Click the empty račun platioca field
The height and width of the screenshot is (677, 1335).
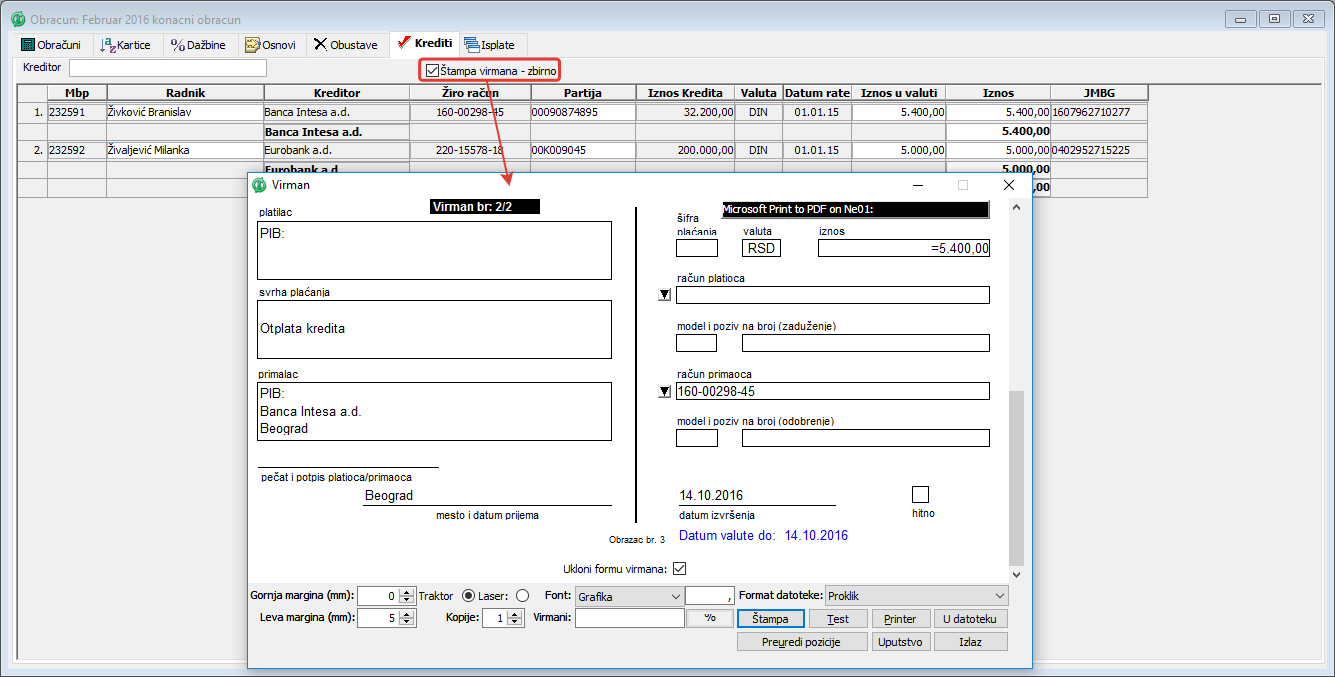832,294
